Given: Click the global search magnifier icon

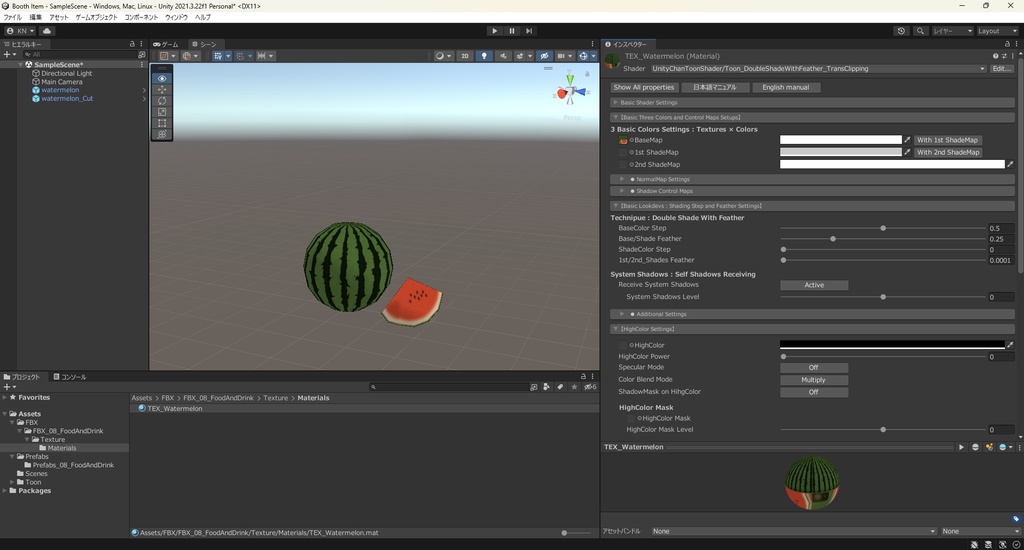Looking at the screenshot, I should 920,31.
